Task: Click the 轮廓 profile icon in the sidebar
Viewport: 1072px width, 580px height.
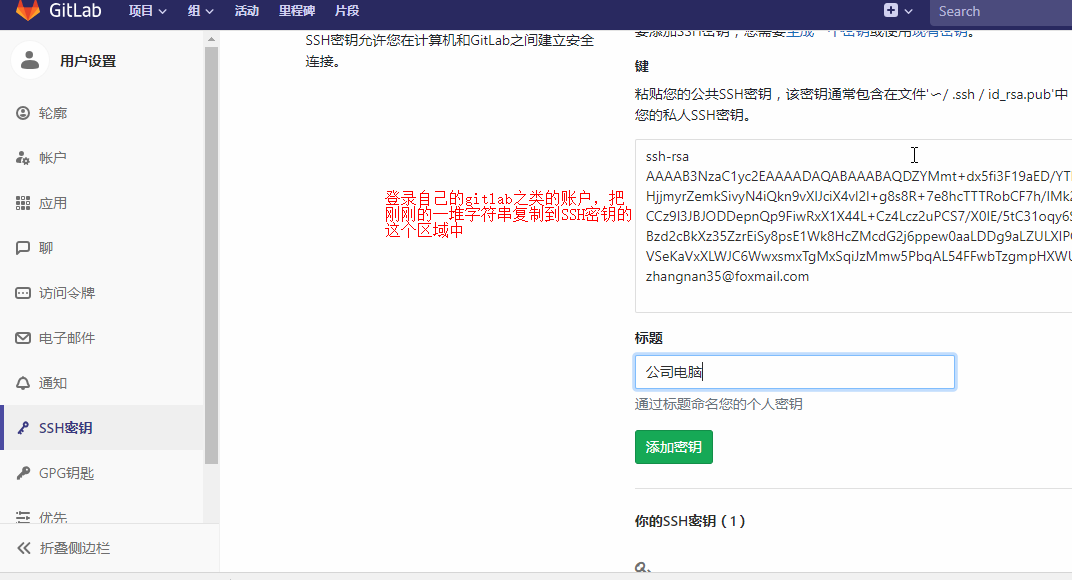Action: pos(23,113)
